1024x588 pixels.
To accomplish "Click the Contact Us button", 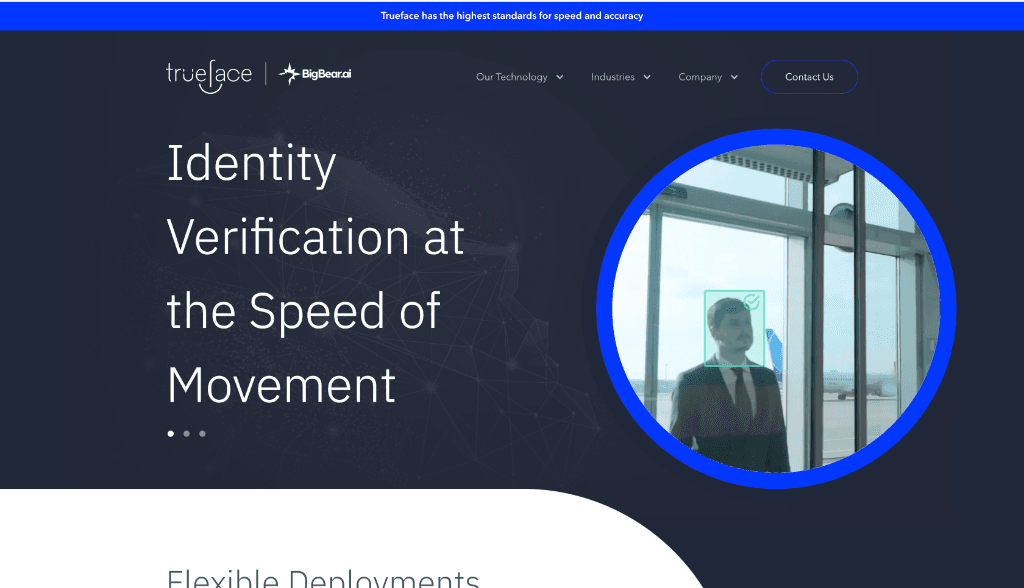I will pos(809,77).
